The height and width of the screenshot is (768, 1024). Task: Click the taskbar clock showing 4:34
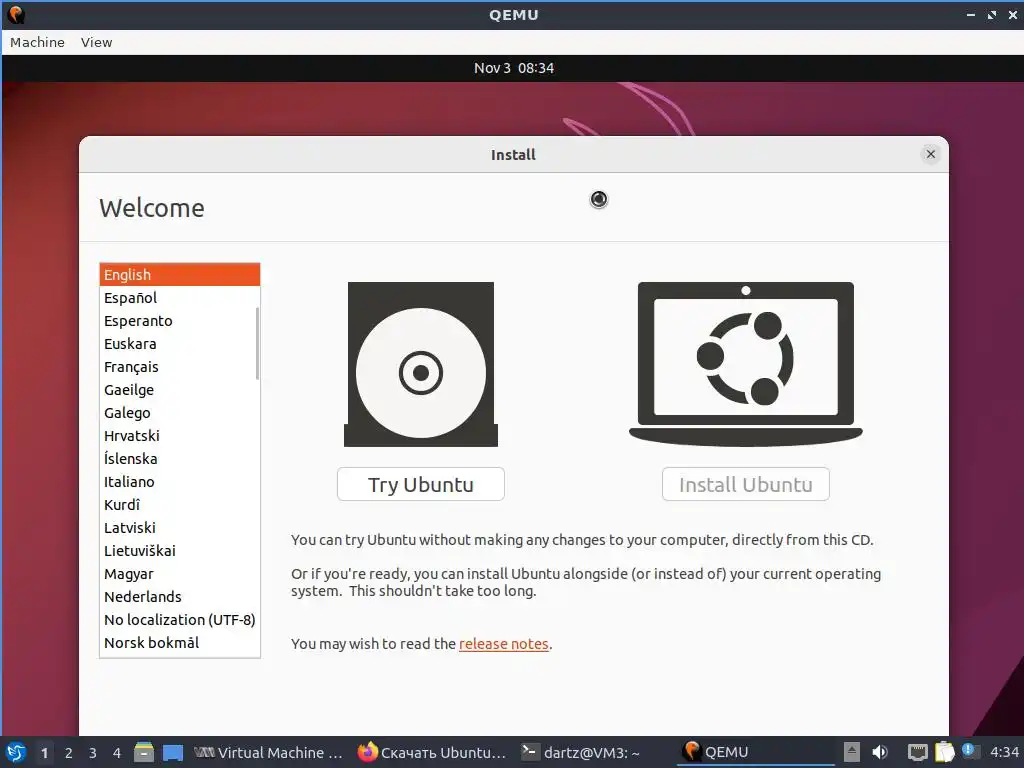tap(1004, 753)
